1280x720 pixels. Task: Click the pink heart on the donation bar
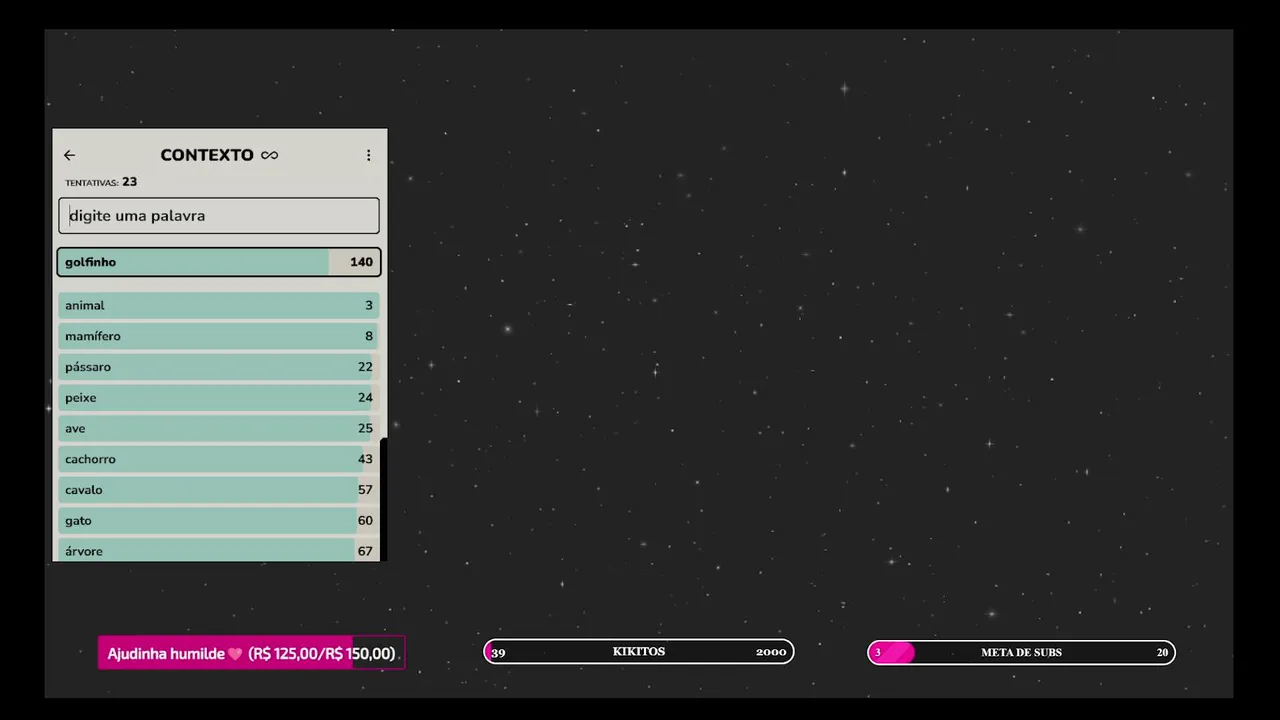click(236, 654)
